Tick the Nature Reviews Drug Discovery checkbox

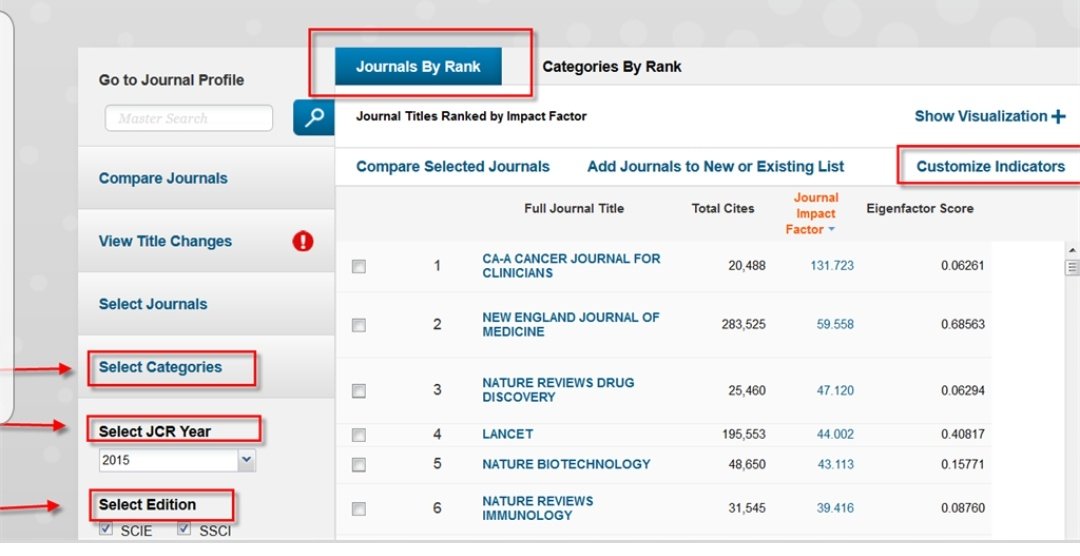[359, 391]
